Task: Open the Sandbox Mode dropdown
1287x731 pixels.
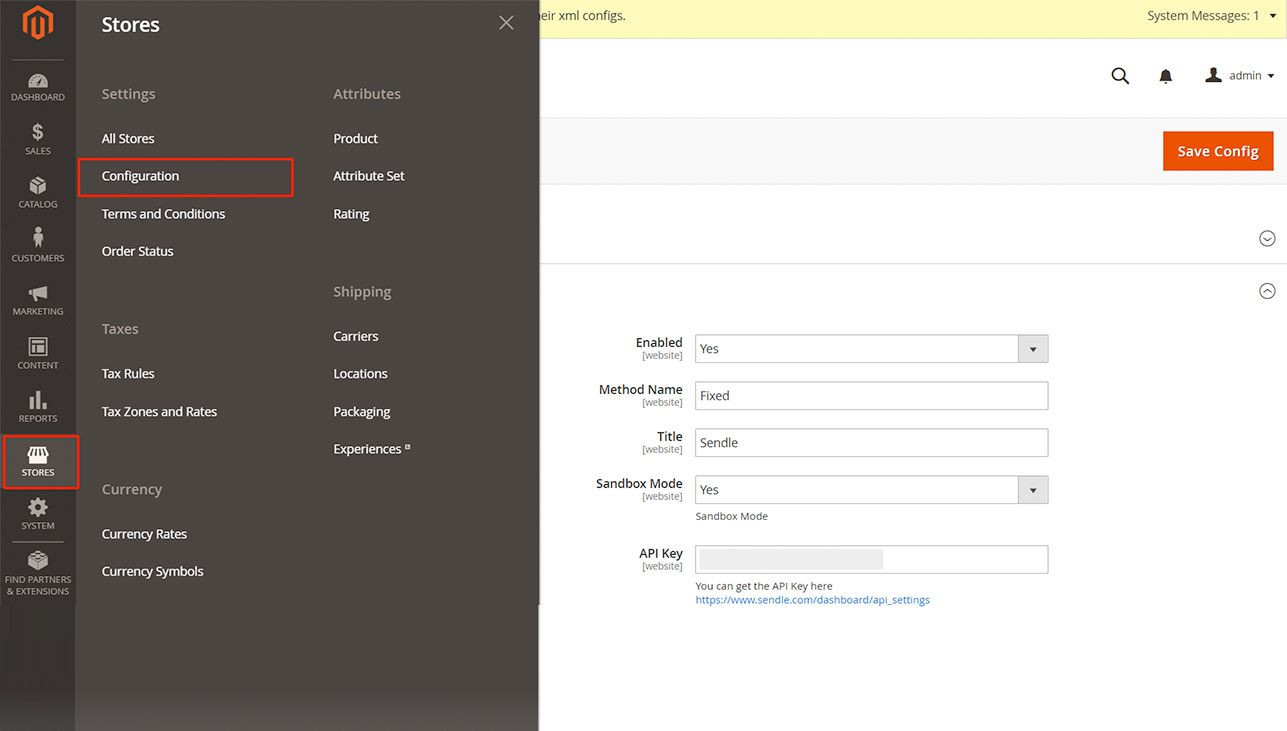Action: point(871,490)
